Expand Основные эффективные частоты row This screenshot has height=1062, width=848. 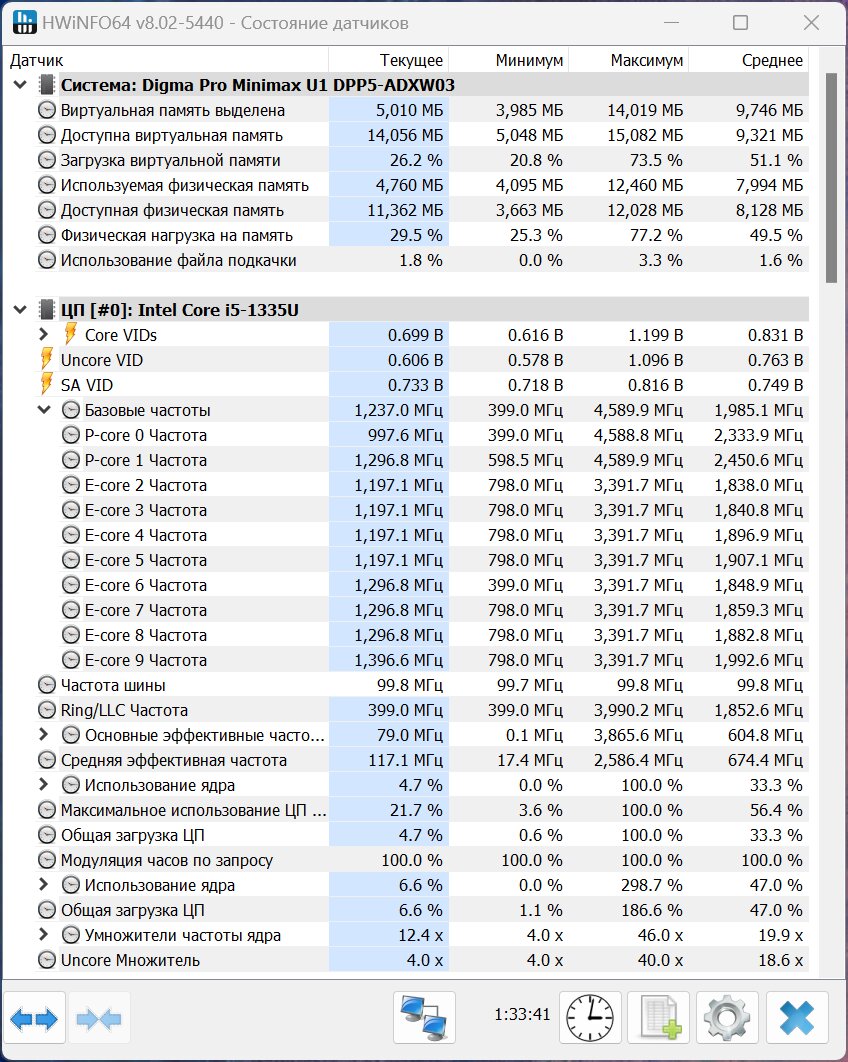click(x=44, y=734)
